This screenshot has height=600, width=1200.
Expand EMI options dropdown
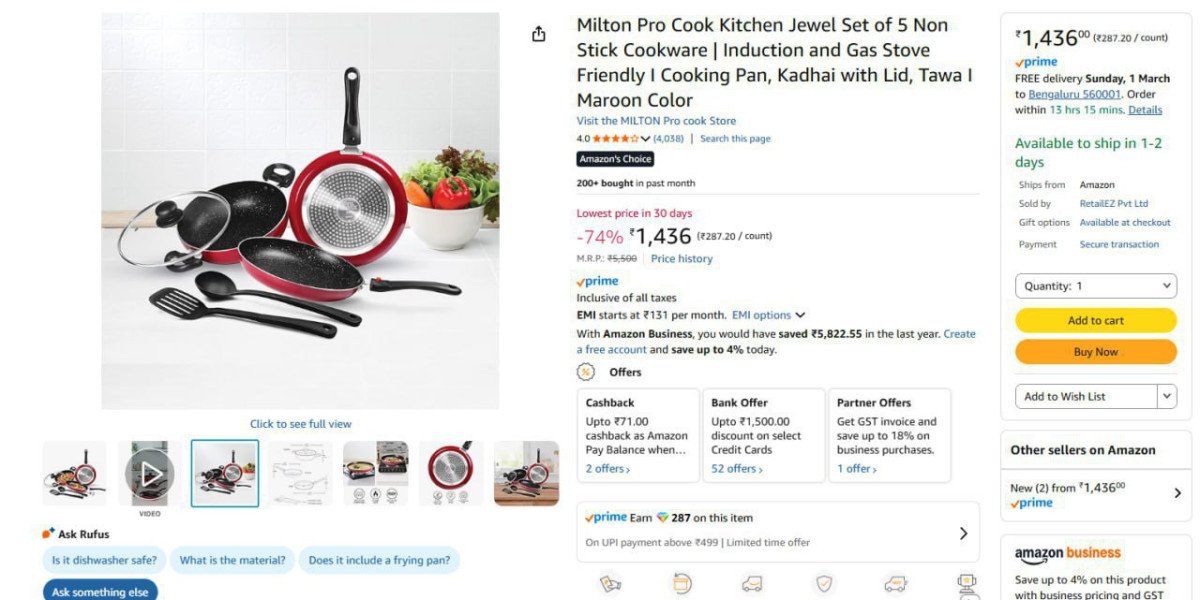(x=768, y=315)
